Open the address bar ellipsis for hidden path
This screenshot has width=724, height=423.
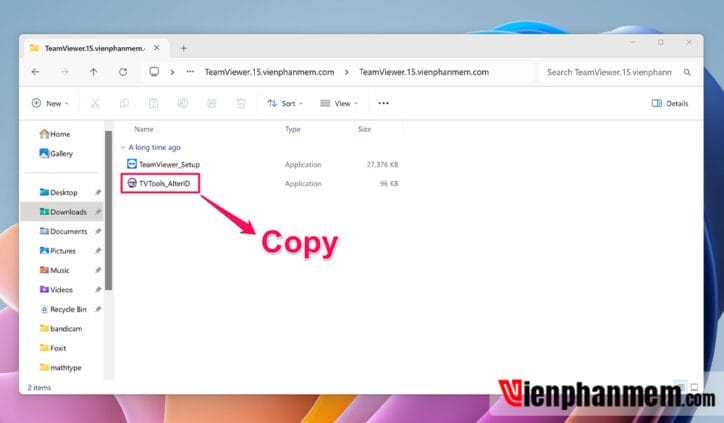click(190, 72)
